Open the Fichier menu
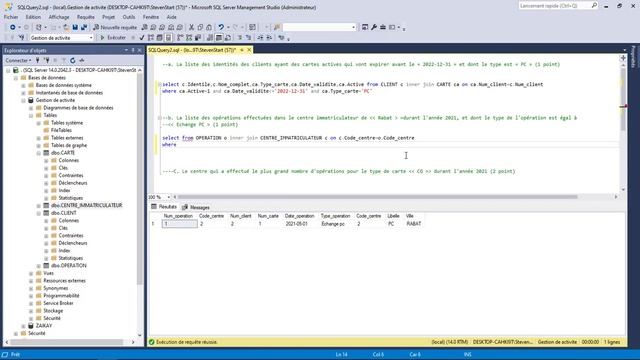The height and width of the screenshot is (360, 640). 11,17
